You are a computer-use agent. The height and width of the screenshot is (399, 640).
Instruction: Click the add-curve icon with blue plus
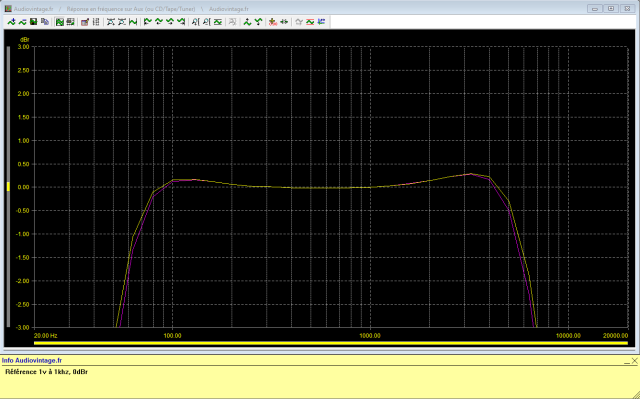(11, 22)
